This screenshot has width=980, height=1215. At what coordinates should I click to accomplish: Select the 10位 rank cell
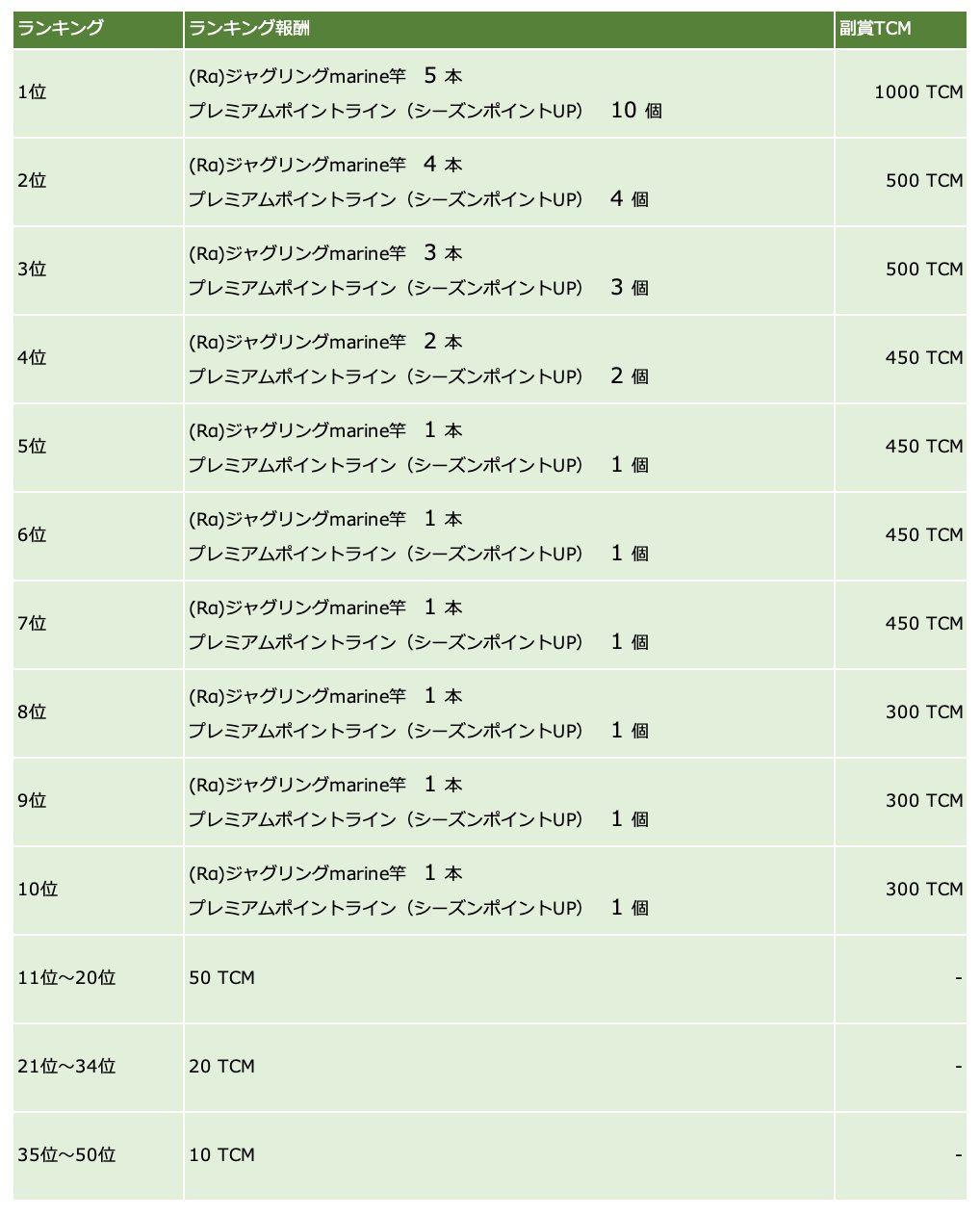pos(38,890)
